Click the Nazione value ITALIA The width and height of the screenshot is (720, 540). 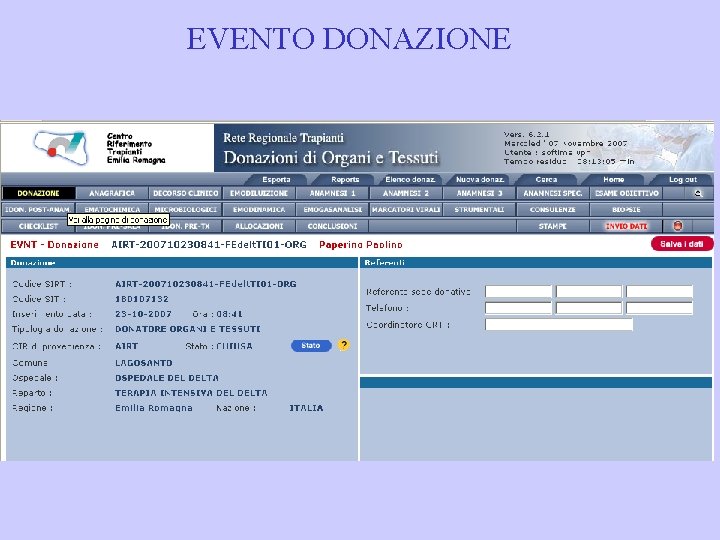tap(306, 408)
